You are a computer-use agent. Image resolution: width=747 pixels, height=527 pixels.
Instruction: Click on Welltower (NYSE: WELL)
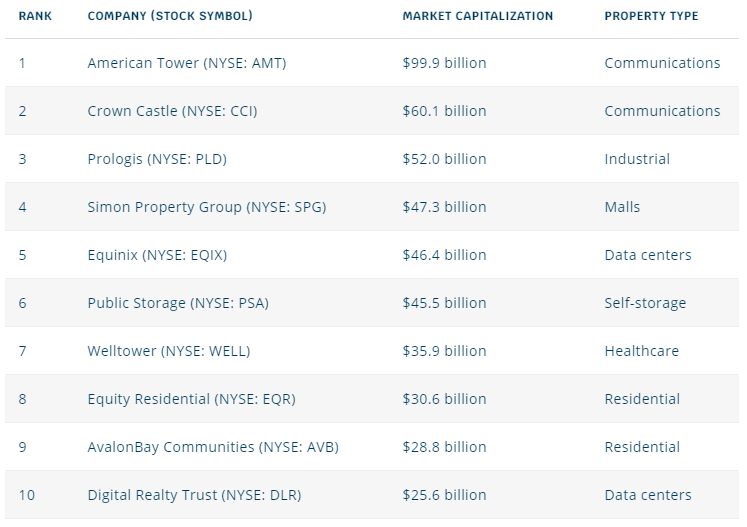pyautogui.click(x=169, y=351)
